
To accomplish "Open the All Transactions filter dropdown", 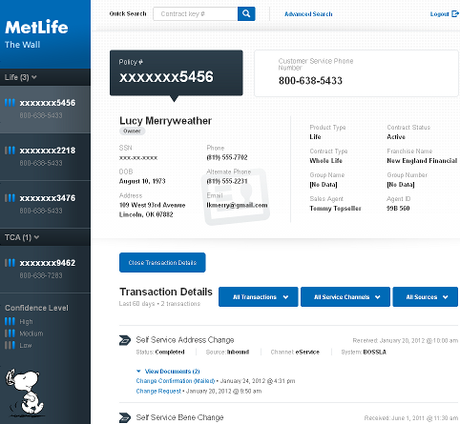I will click(258, 297).
